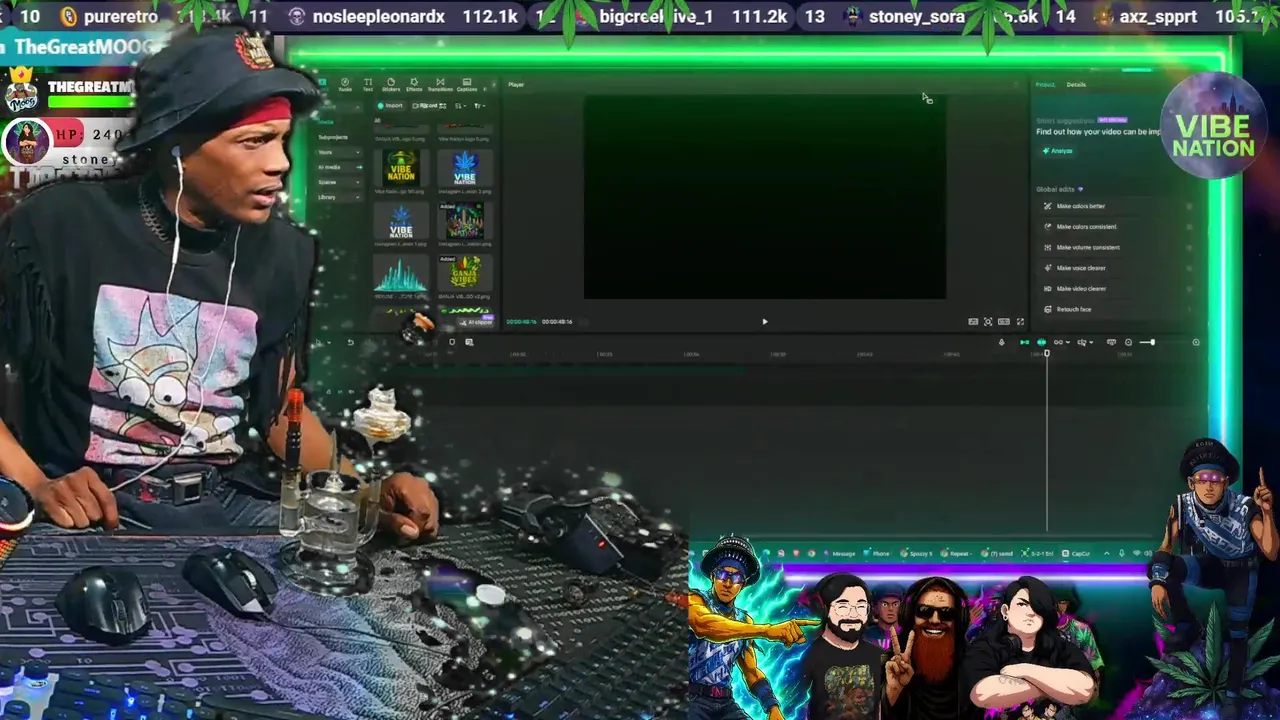Open the CapCut taskbar item

(x=1075, y=553)
